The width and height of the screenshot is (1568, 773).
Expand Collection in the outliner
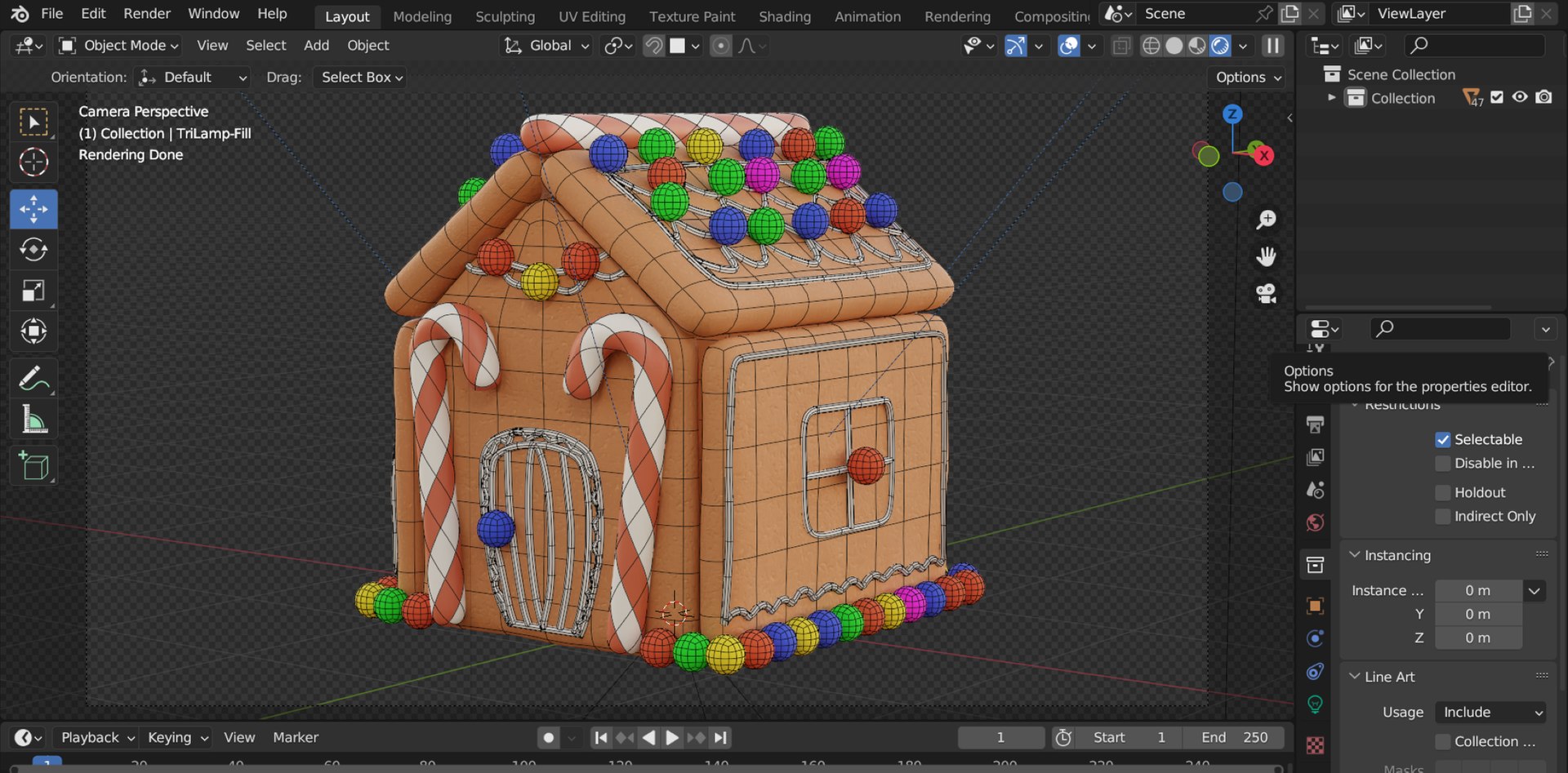click(1332, 97)
